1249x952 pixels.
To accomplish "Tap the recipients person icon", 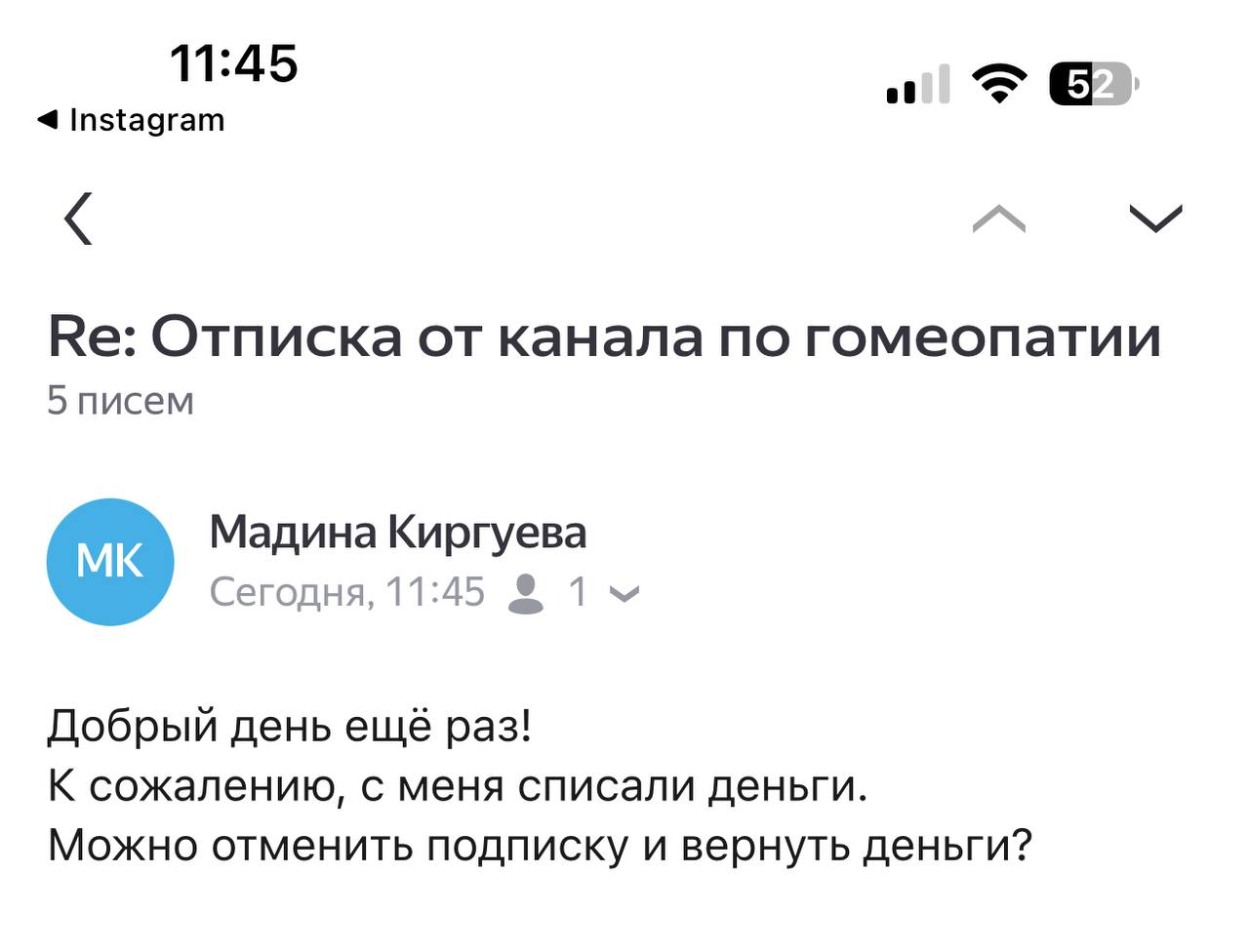I will coord(526,593).
